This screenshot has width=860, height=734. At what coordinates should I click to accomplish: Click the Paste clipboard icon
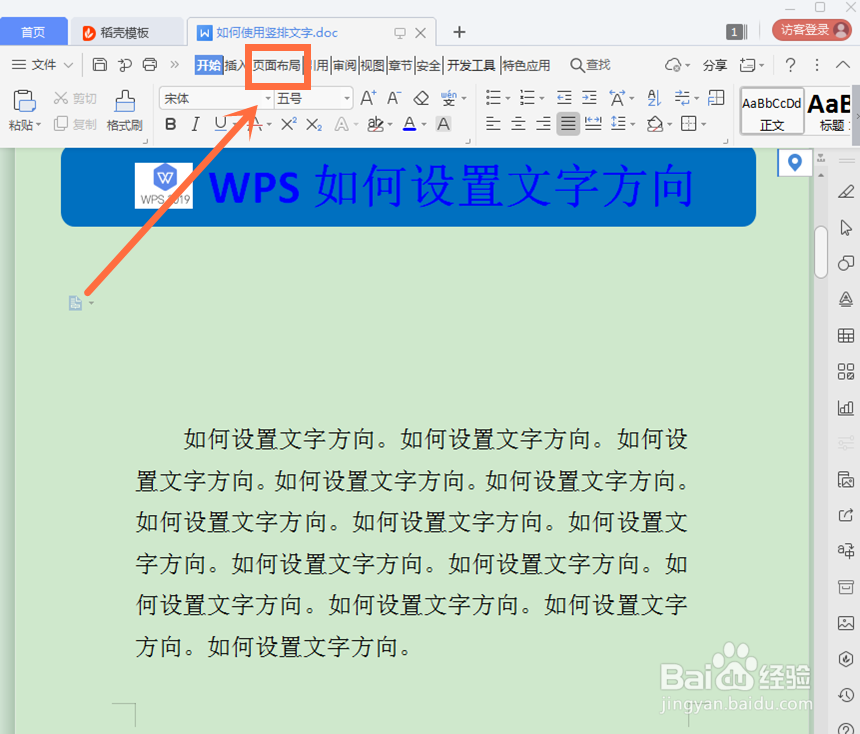pos(24,101)
